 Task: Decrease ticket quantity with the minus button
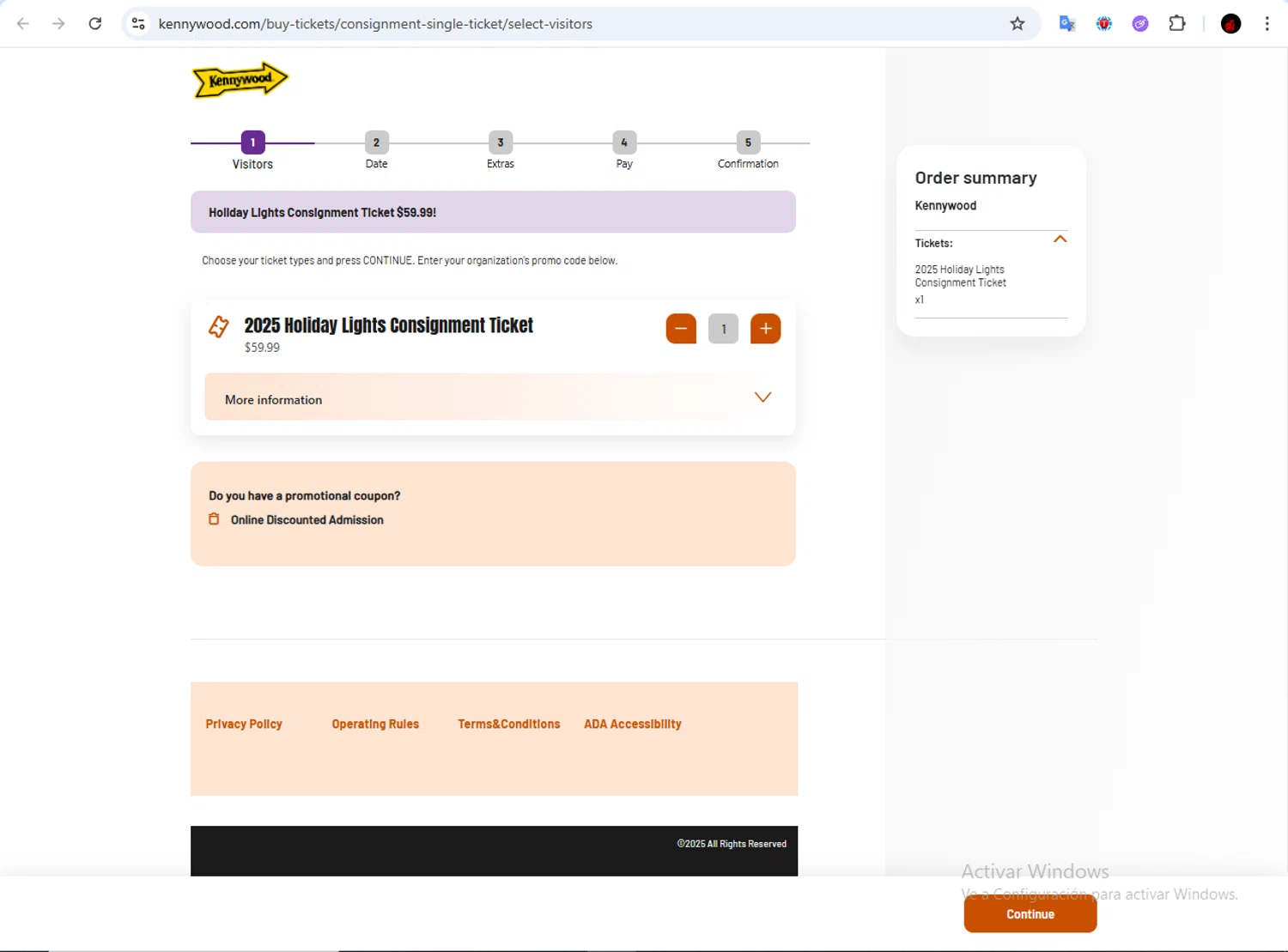coord(681,329)
